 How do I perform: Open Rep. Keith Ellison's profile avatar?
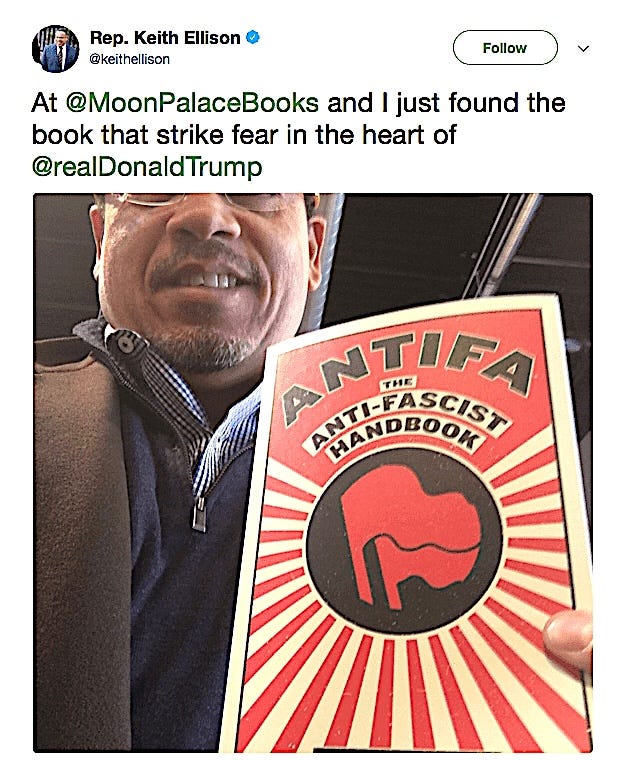tap(55, 48)
